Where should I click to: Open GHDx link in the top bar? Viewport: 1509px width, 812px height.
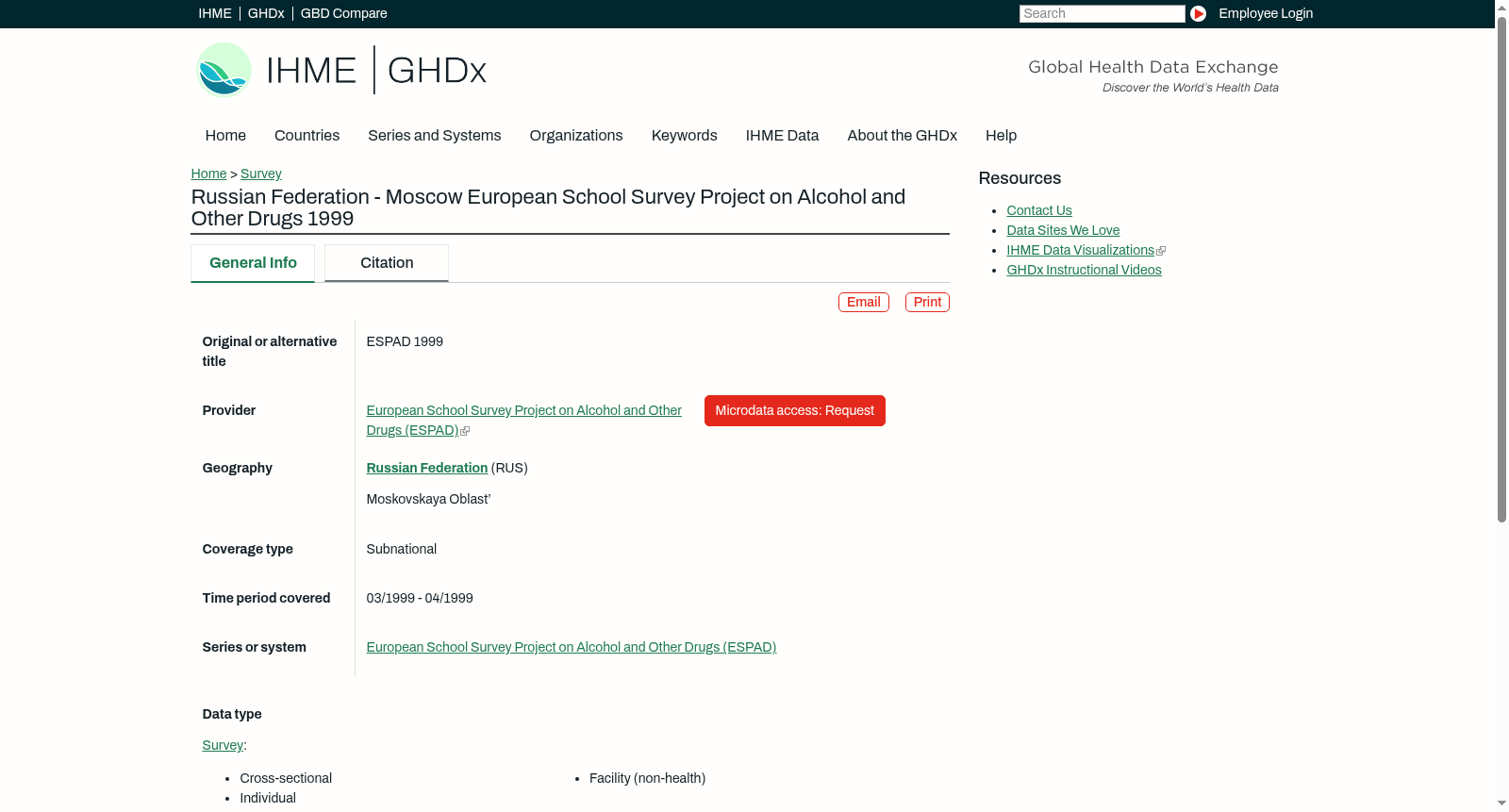click(266, 13)
